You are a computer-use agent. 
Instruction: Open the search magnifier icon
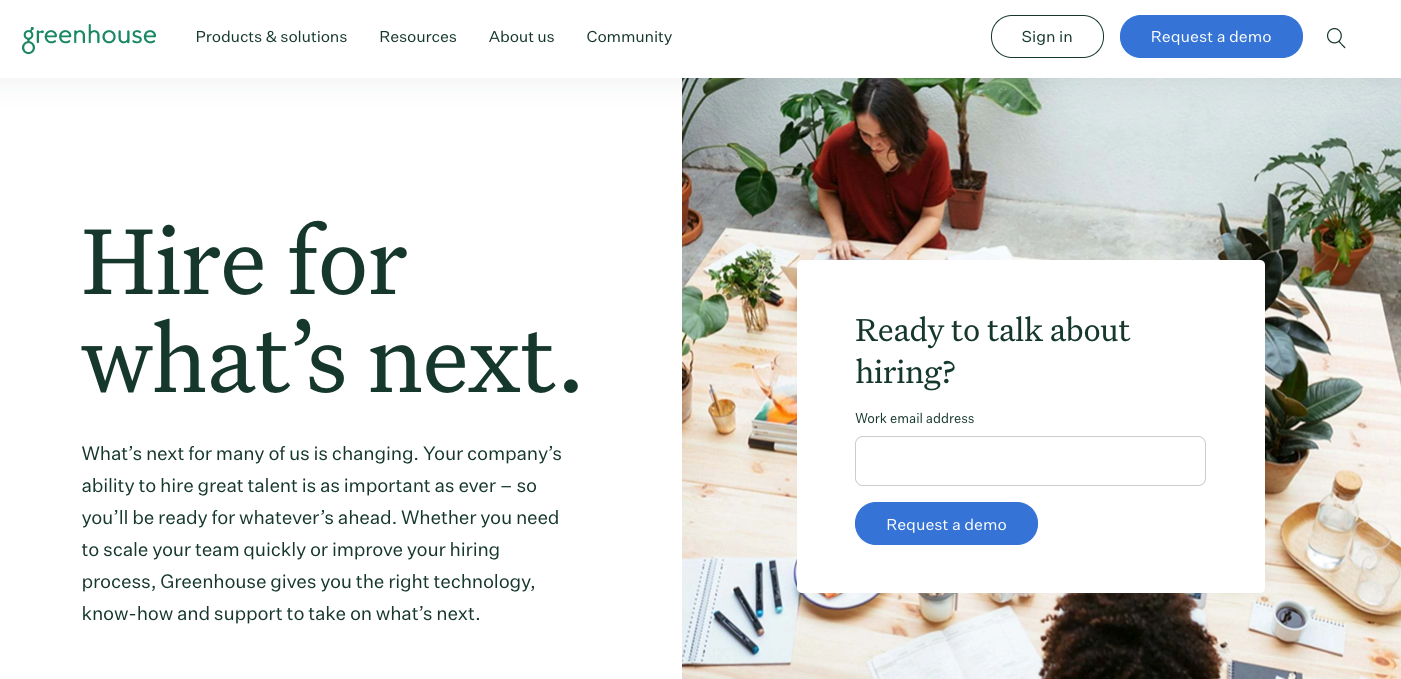(x=1336, y=38)
